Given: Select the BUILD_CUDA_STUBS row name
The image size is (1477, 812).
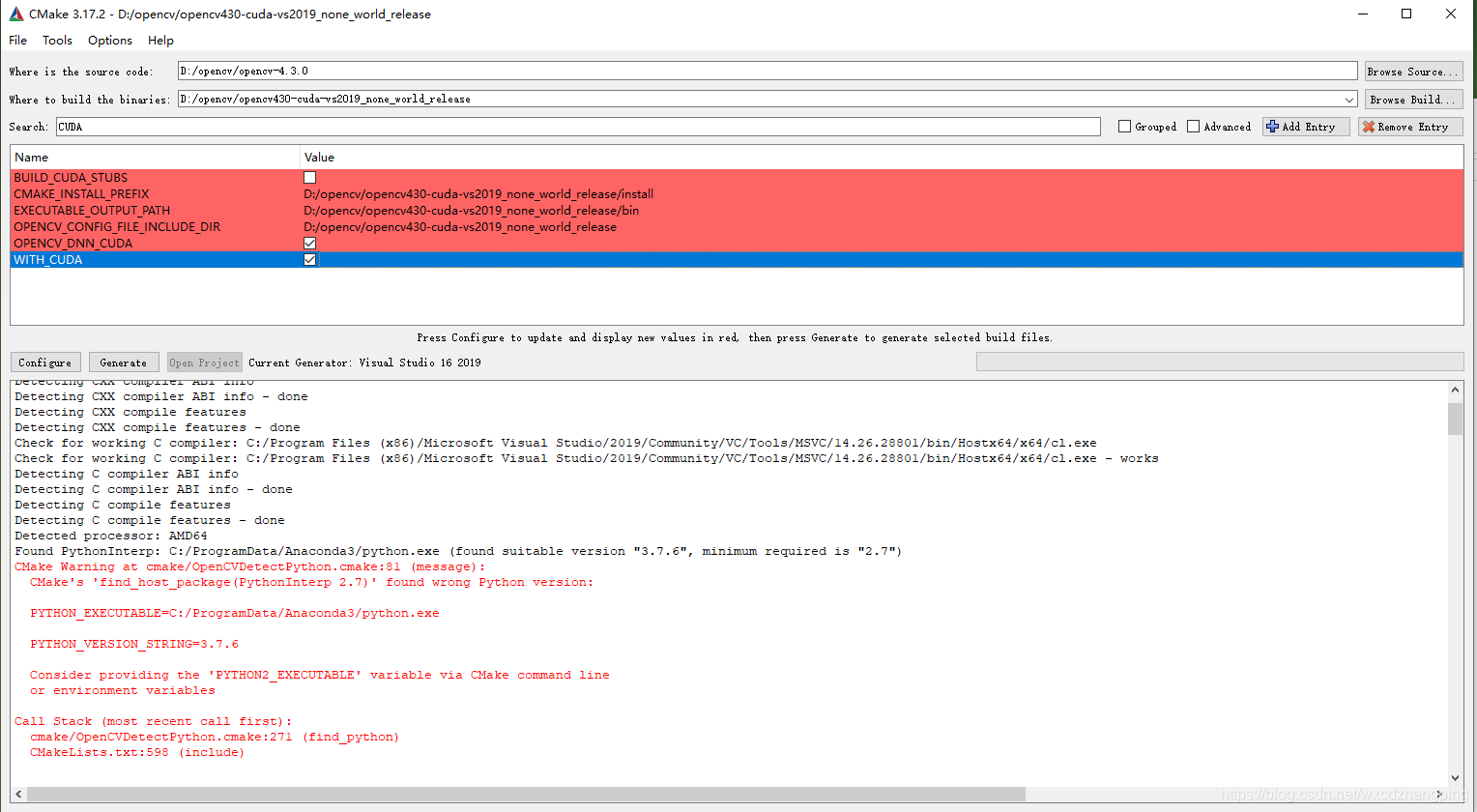Looking at the screenshot, I should (71, 178).
